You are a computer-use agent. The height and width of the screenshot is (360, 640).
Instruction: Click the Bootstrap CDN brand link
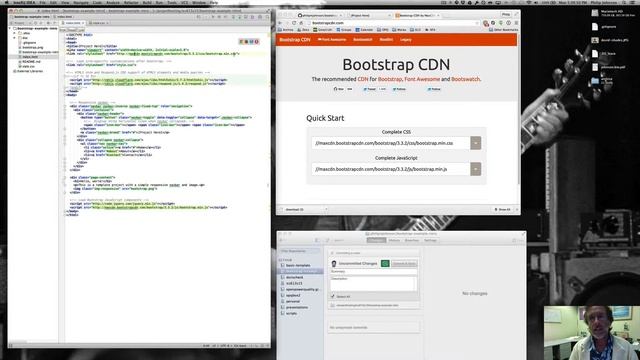pos(295,40)
